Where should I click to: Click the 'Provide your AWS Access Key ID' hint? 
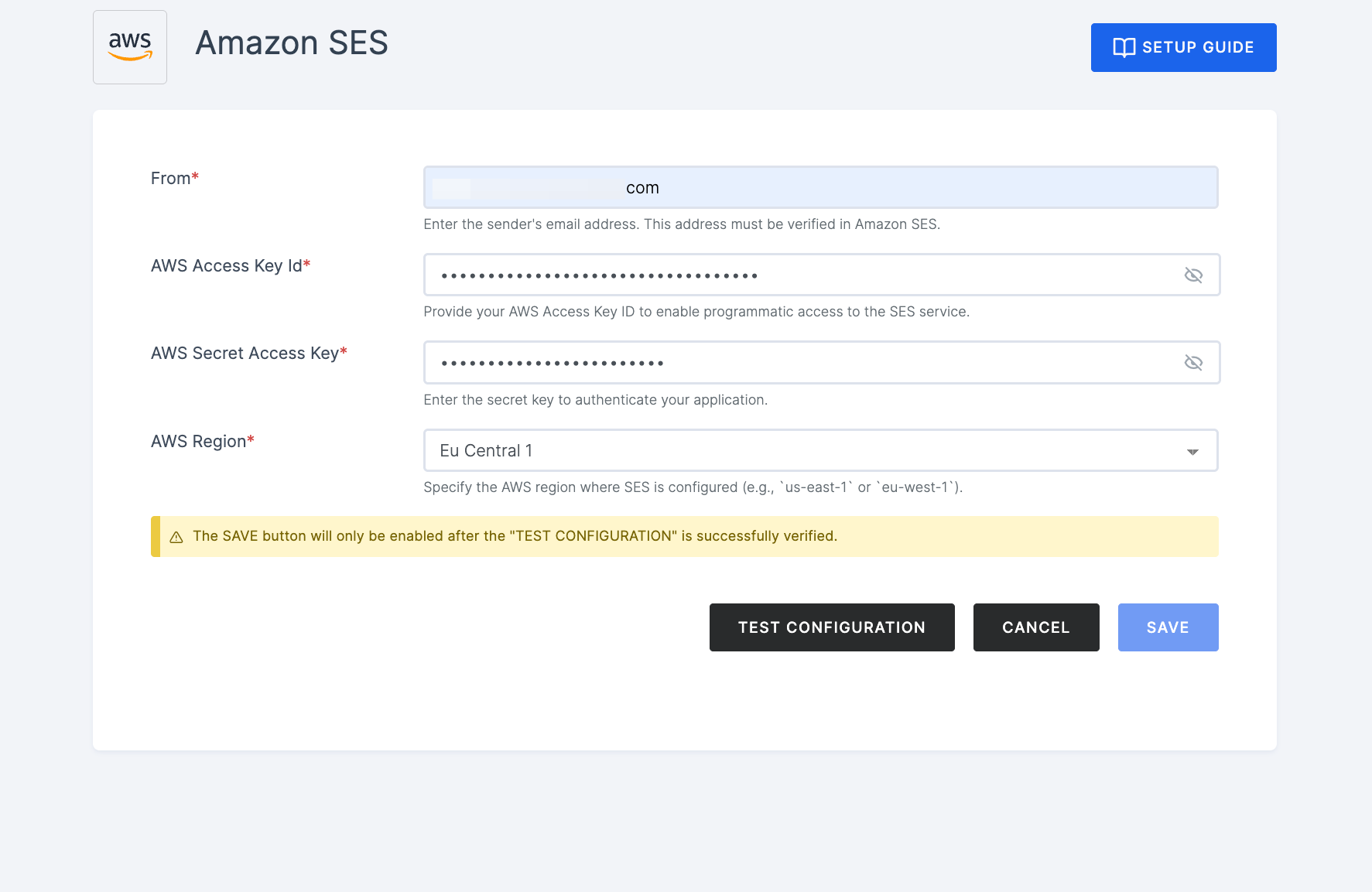click(x=696, y=312)
